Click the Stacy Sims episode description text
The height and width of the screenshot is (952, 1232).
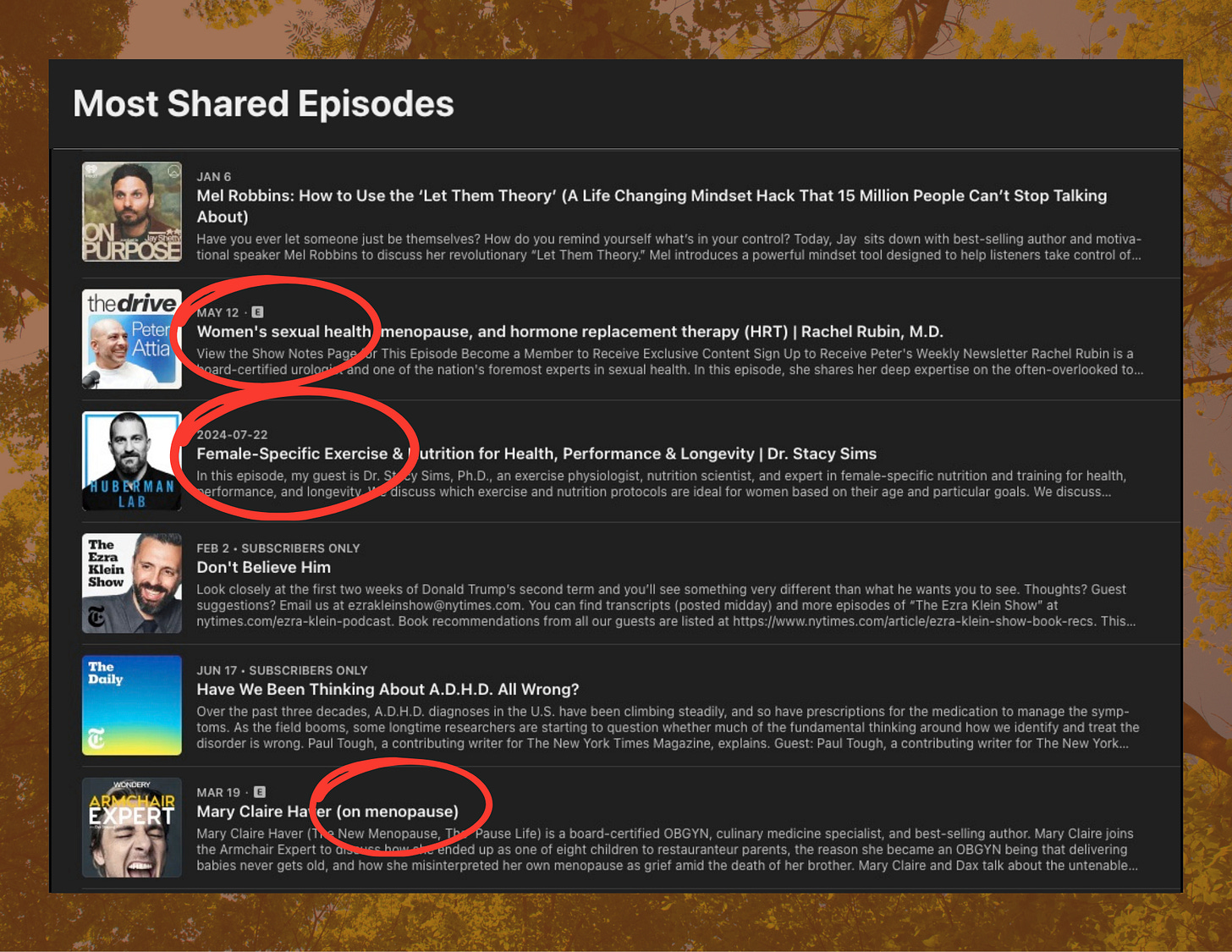coord(661,483)
